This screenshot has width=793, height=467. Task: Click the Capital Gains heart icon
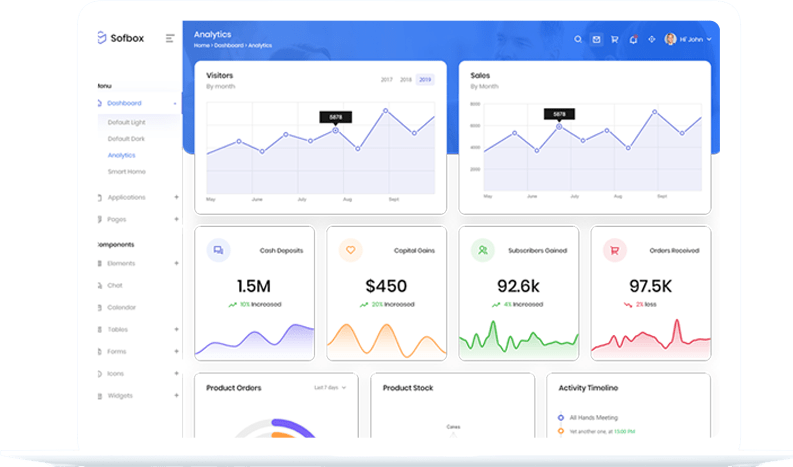350,250
